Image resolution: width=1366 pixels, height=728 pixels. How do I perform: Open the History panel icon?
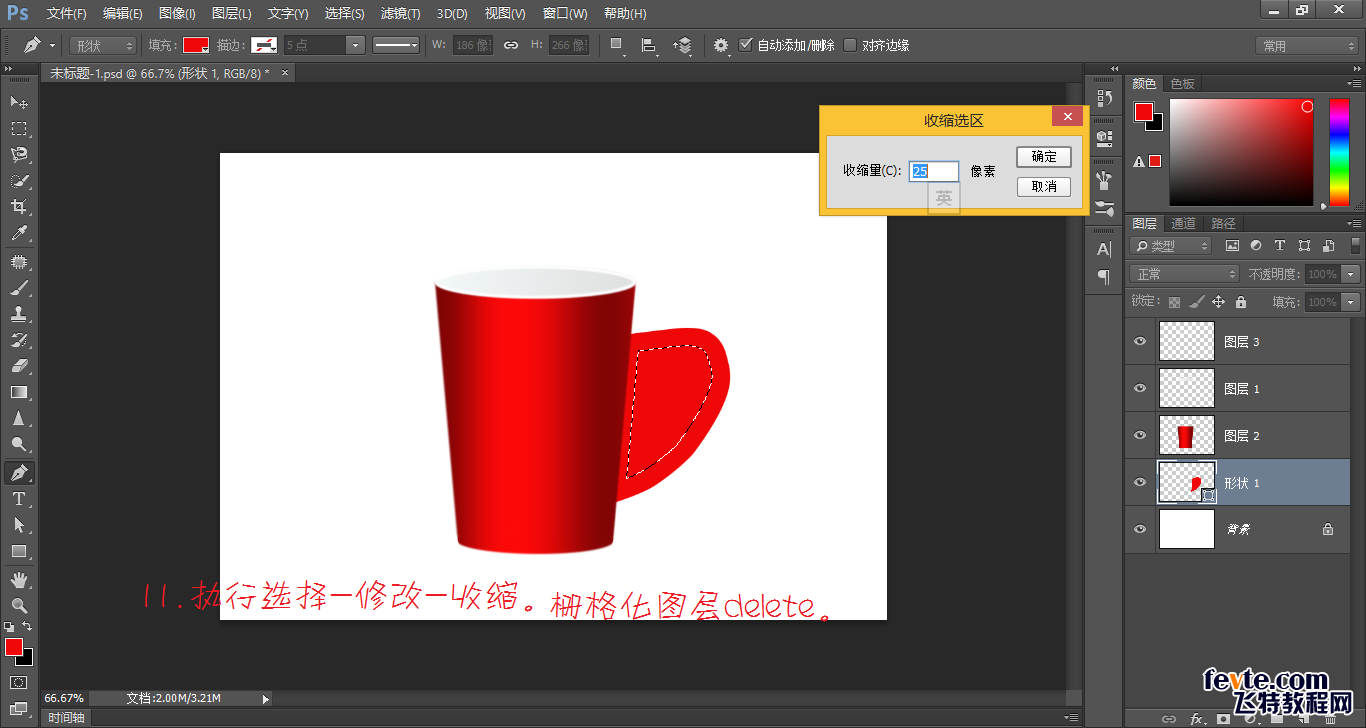[x=1104, y=98]
